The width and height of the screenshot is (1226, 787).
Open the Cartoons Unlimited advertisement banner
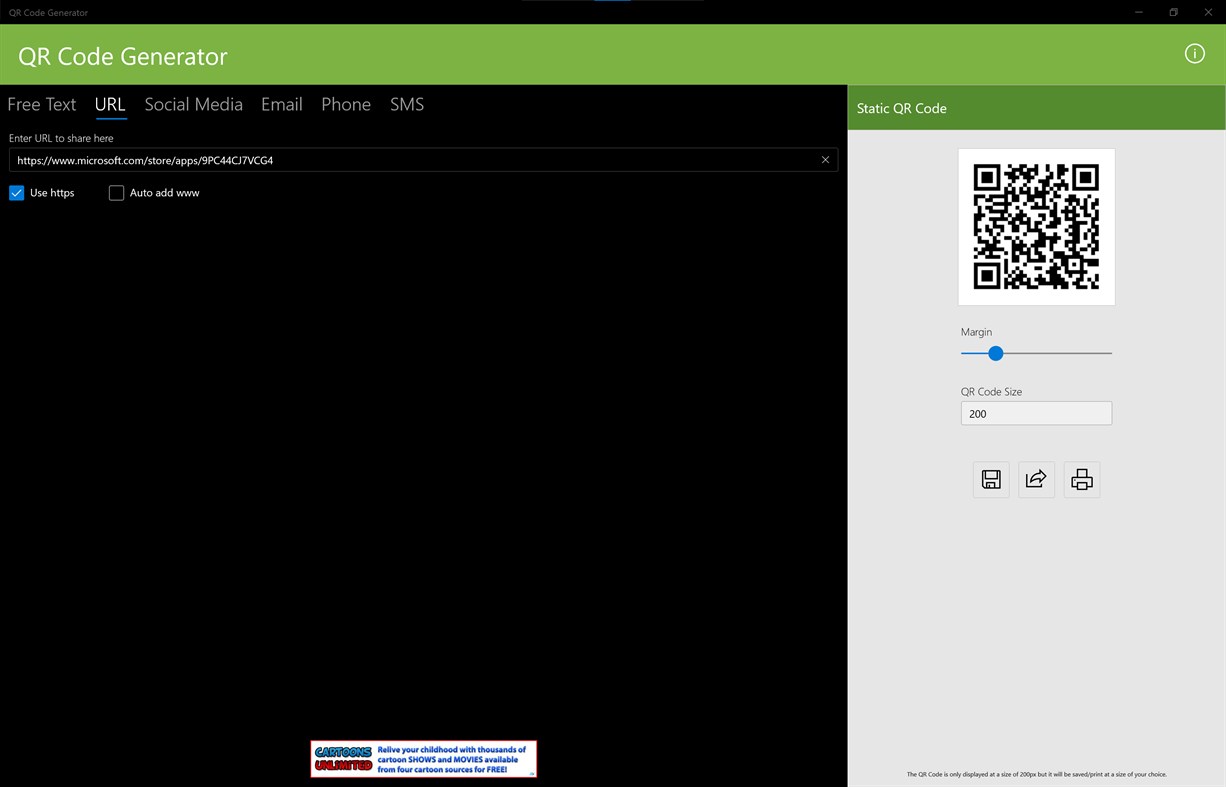[x=423, y=758]
